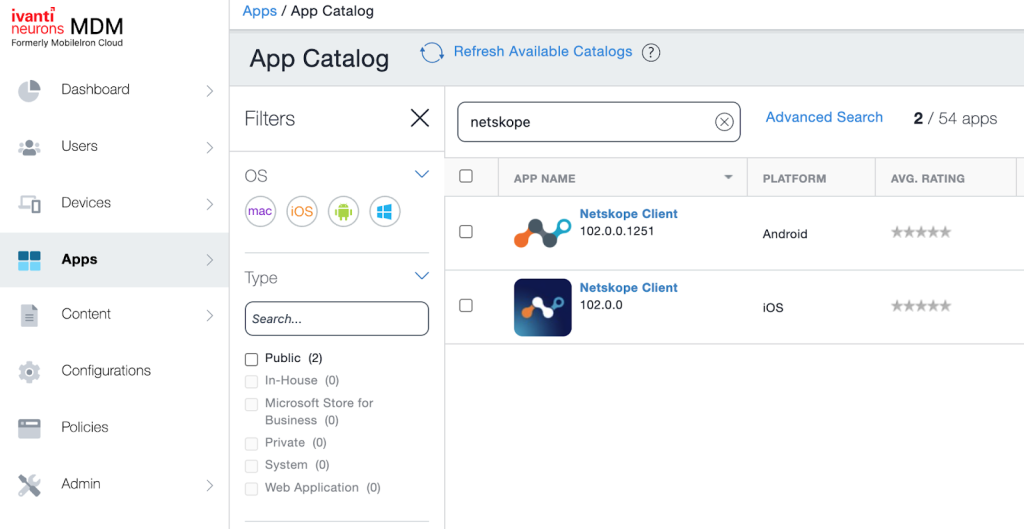Click the Ivanti Neurons MDM logo
This screenshot has height=529, width=1024.
click(67, 27)
